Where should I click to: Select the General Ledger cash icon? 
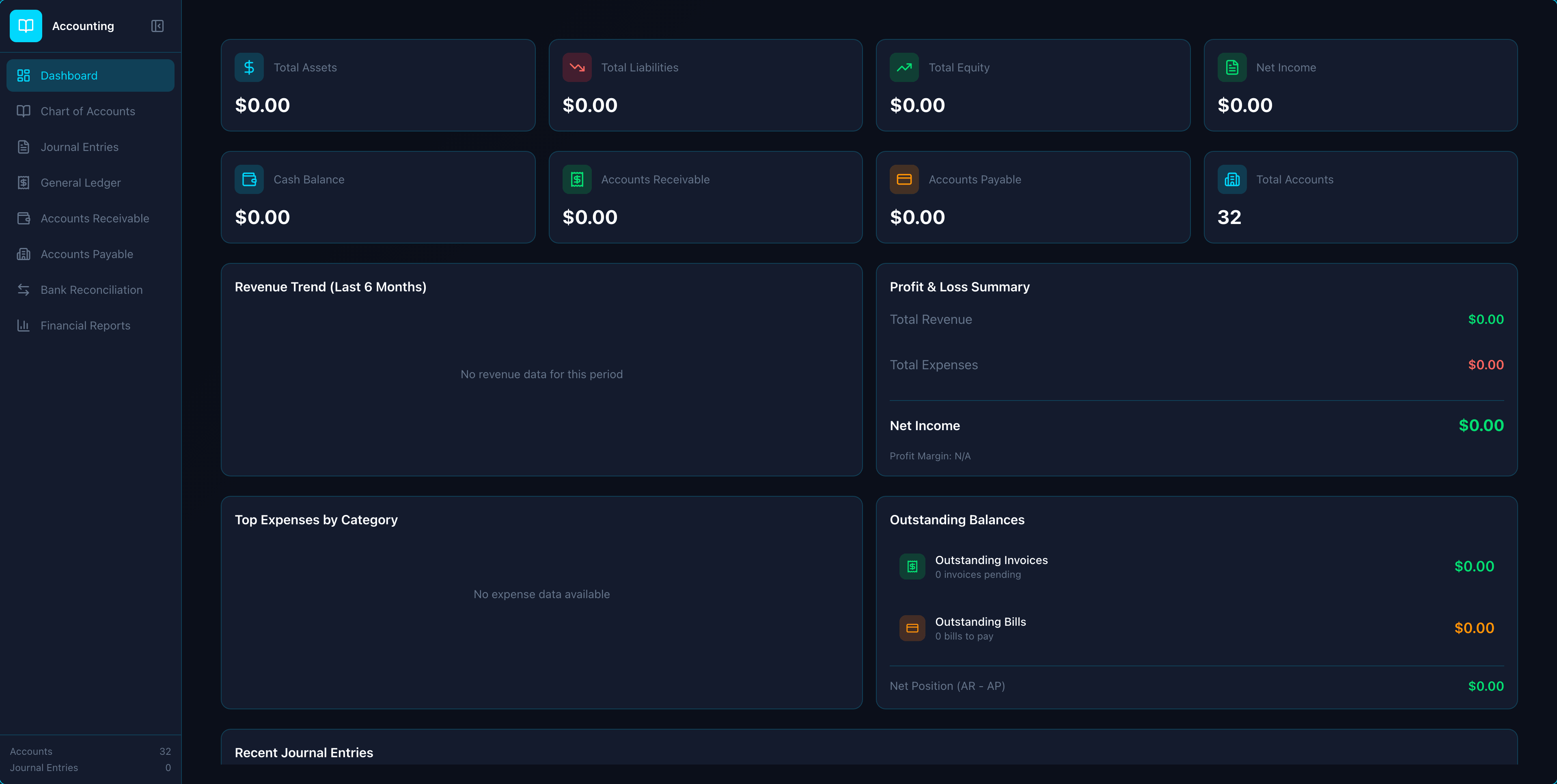click(x=24, y=182)
